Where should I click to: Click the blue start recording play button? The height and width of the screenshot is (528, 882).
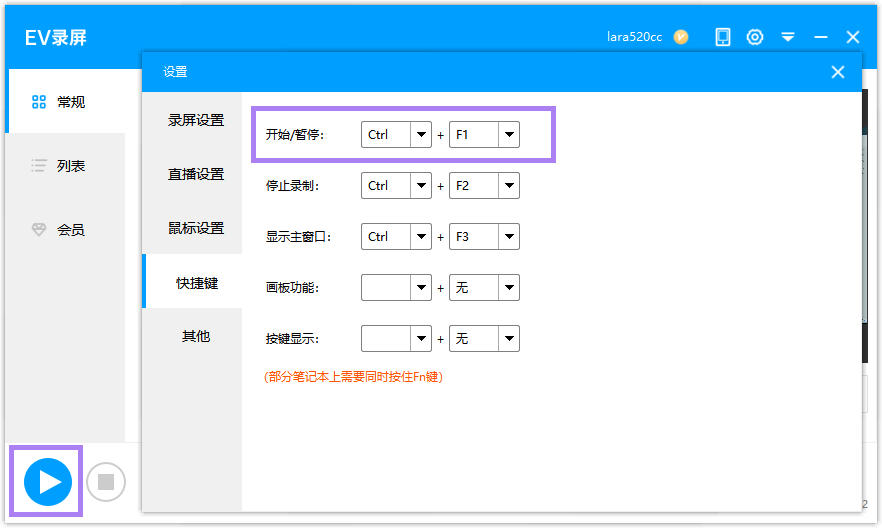click(48, 482)
